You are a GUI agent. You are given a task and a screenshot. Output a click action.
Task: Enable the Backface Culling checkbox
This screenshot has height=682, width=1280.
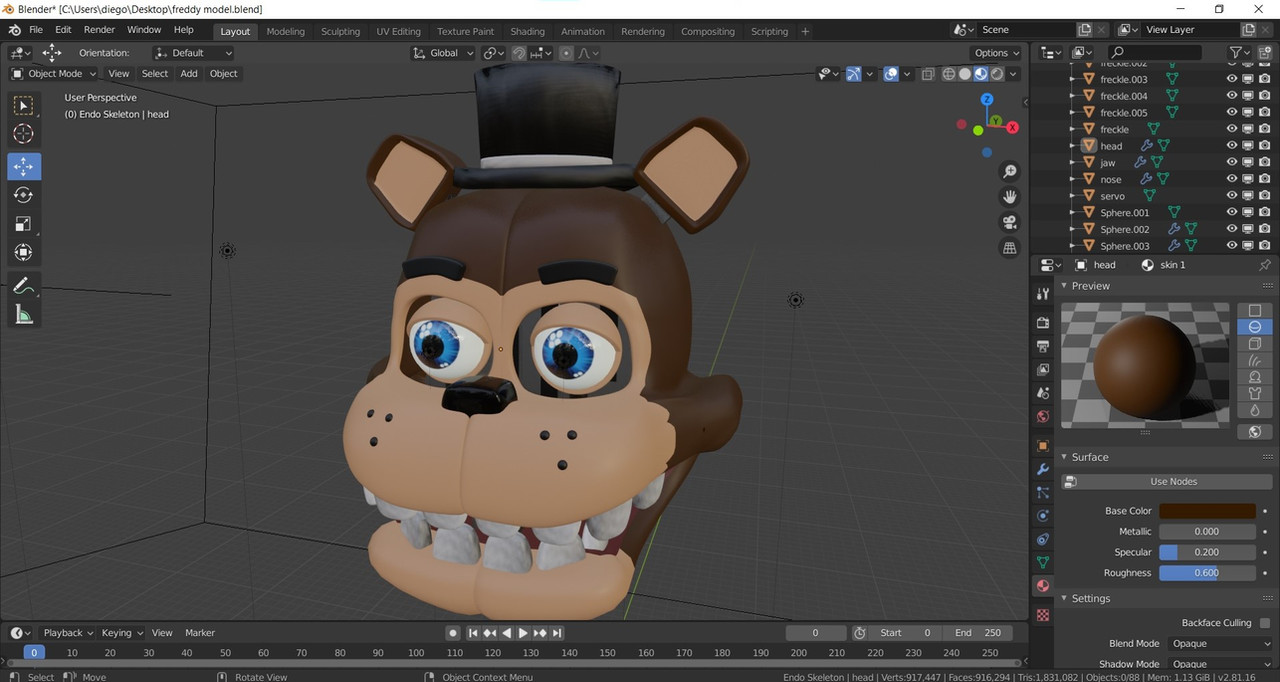point(1265,623)
